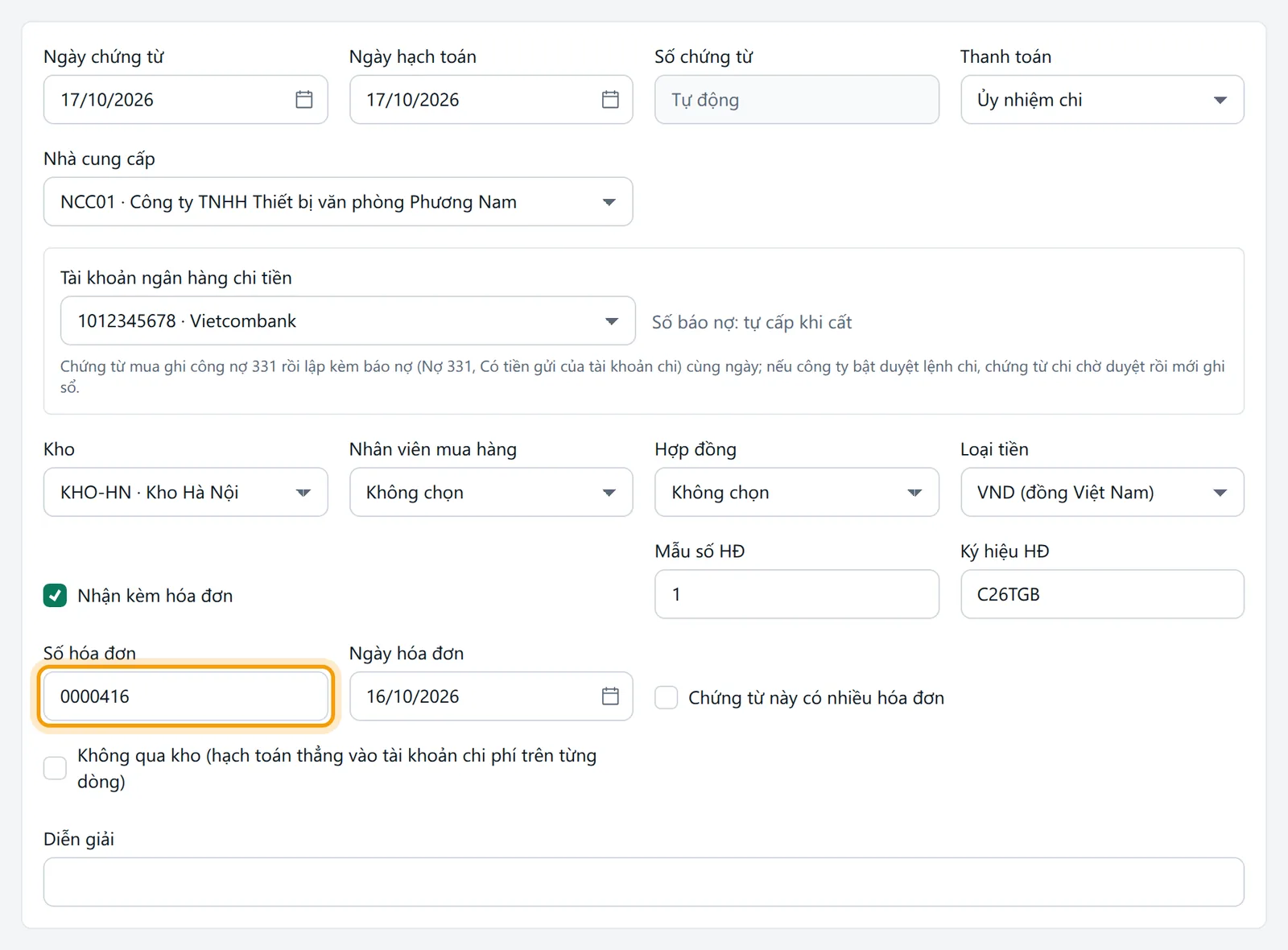1288x950 pixels.
Task: Click Ngày chứng từ date input 17/10/2026
Action: (x=185, y=100)
